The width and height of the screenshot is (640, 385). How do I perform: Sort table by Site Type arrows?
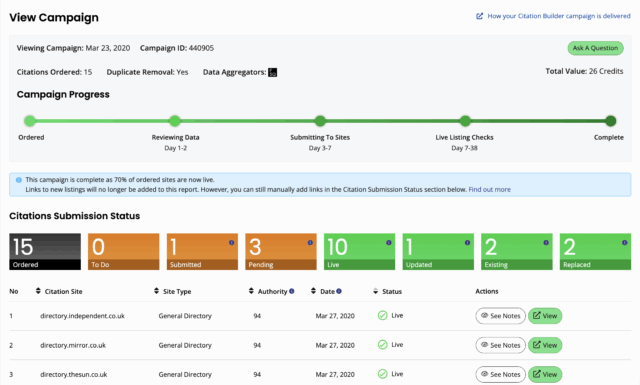point(156,291)
